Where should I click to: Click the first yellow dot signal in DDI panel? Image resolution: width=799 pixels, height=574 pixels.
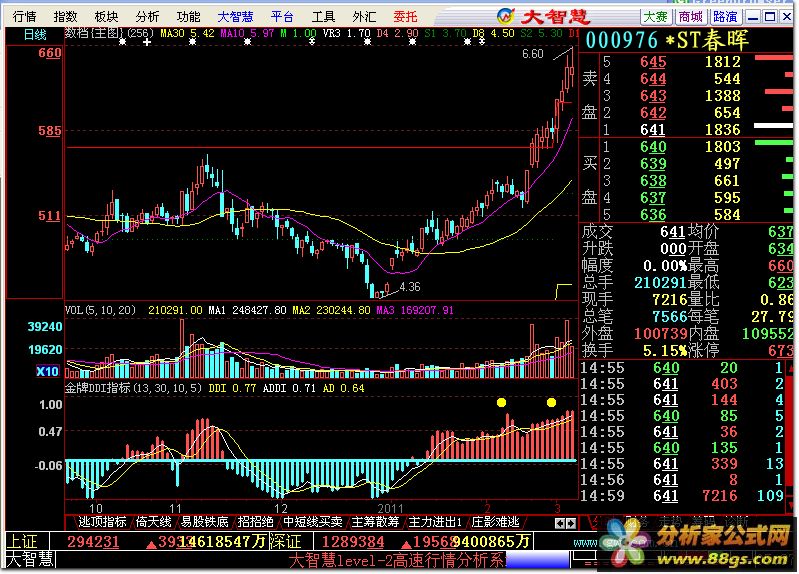501,403
